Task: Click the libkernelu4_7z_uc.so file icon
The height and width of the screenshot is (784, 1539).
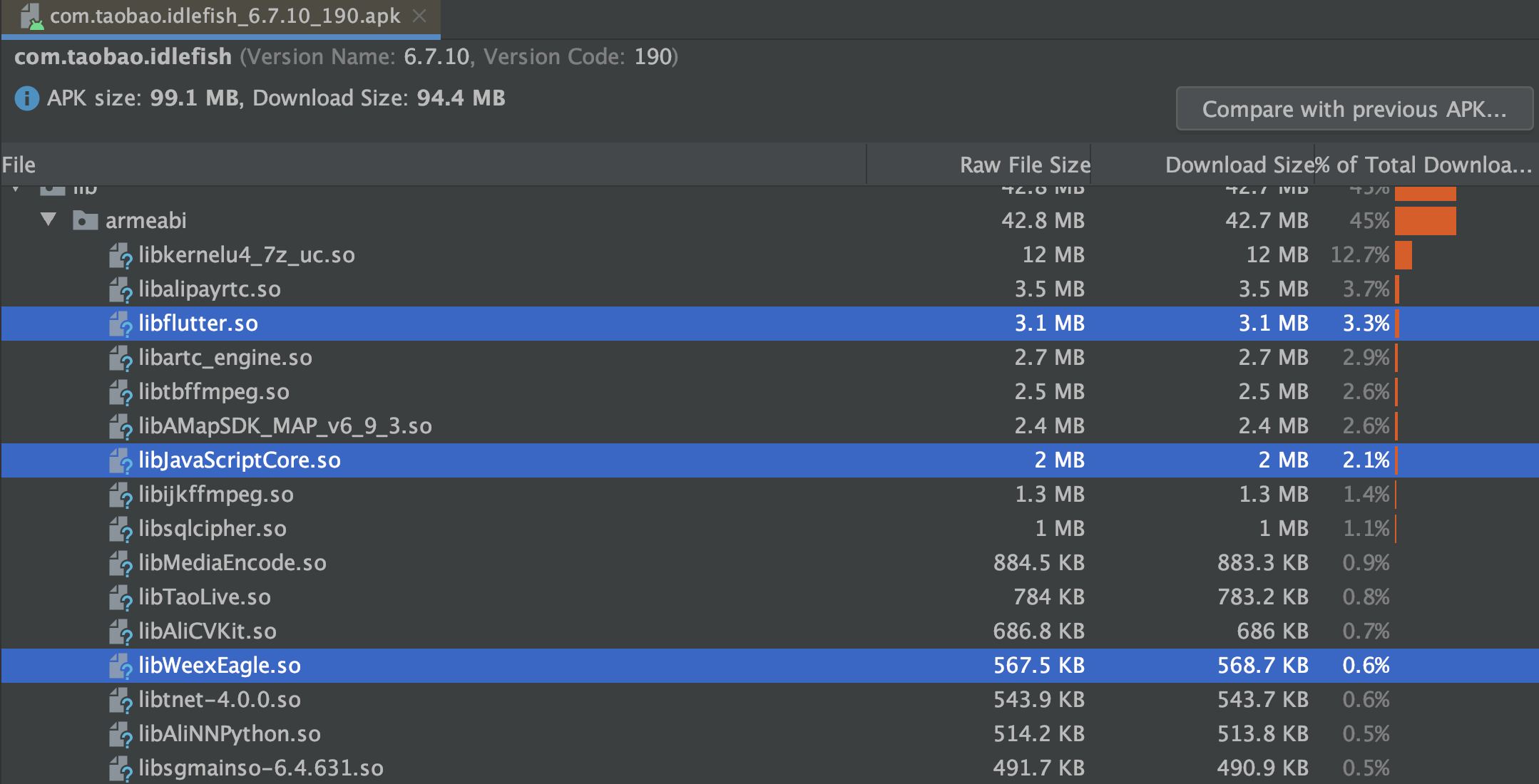Action: (121, 255)
